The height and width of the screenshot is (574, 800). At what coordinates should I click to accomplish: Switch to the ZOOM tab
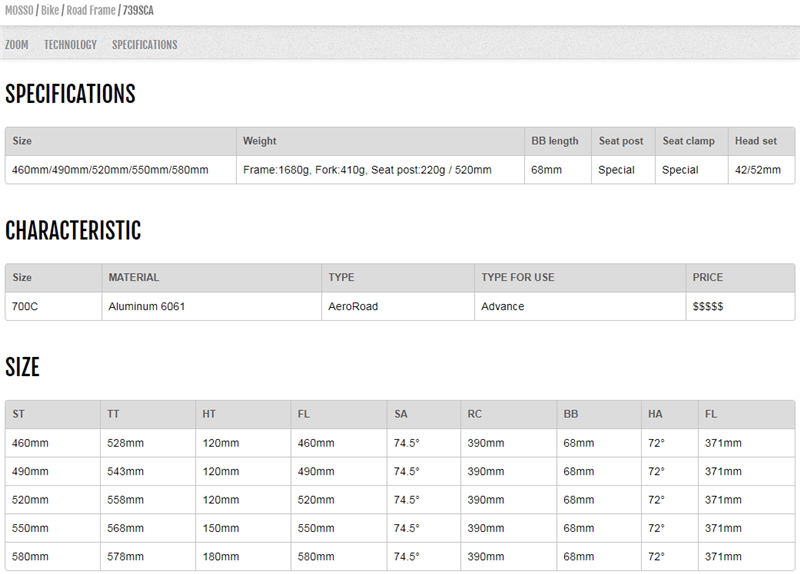[x=16, y=45]
